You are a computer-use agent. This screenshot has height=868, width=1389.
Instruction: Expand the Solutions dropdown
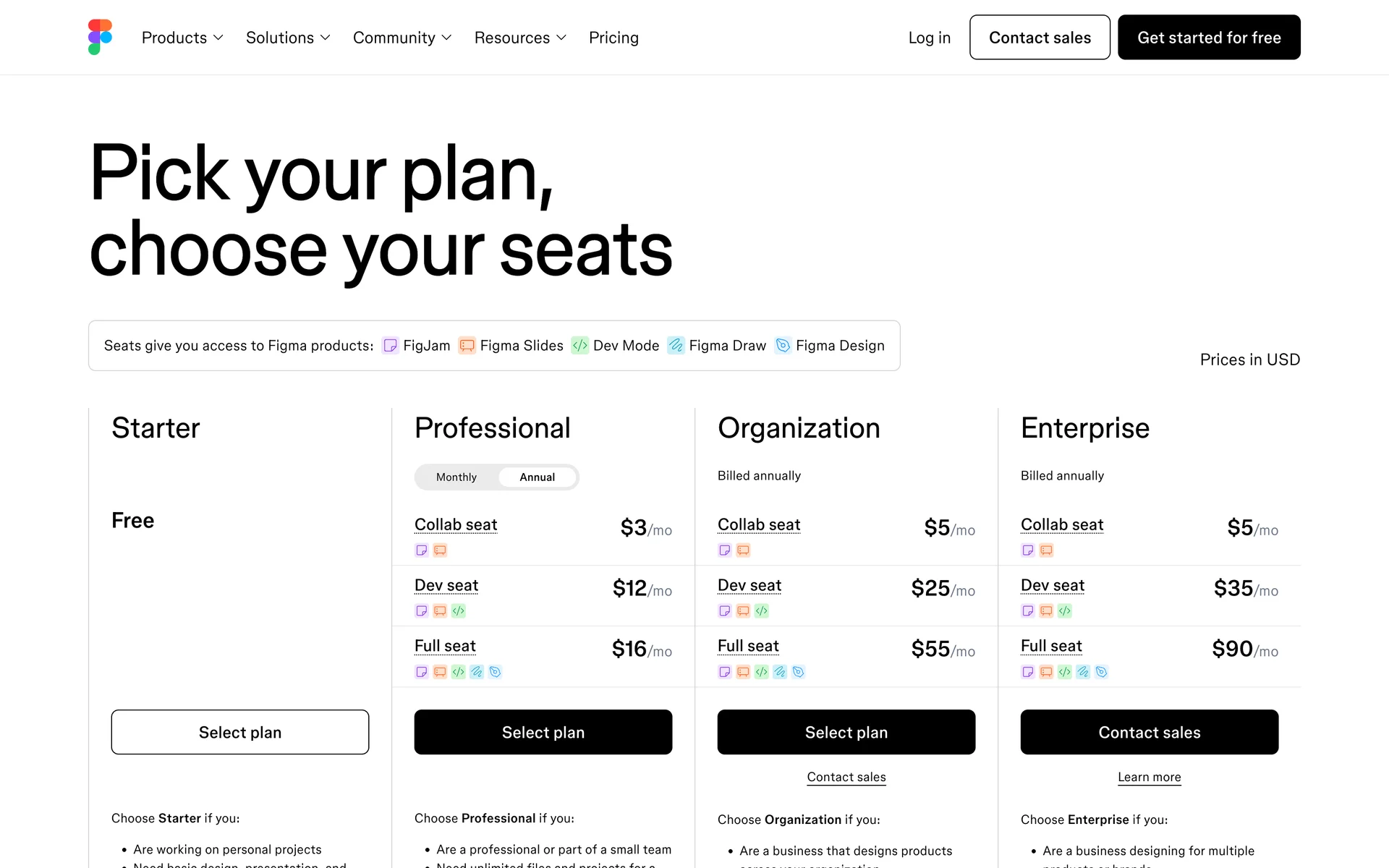288,38
